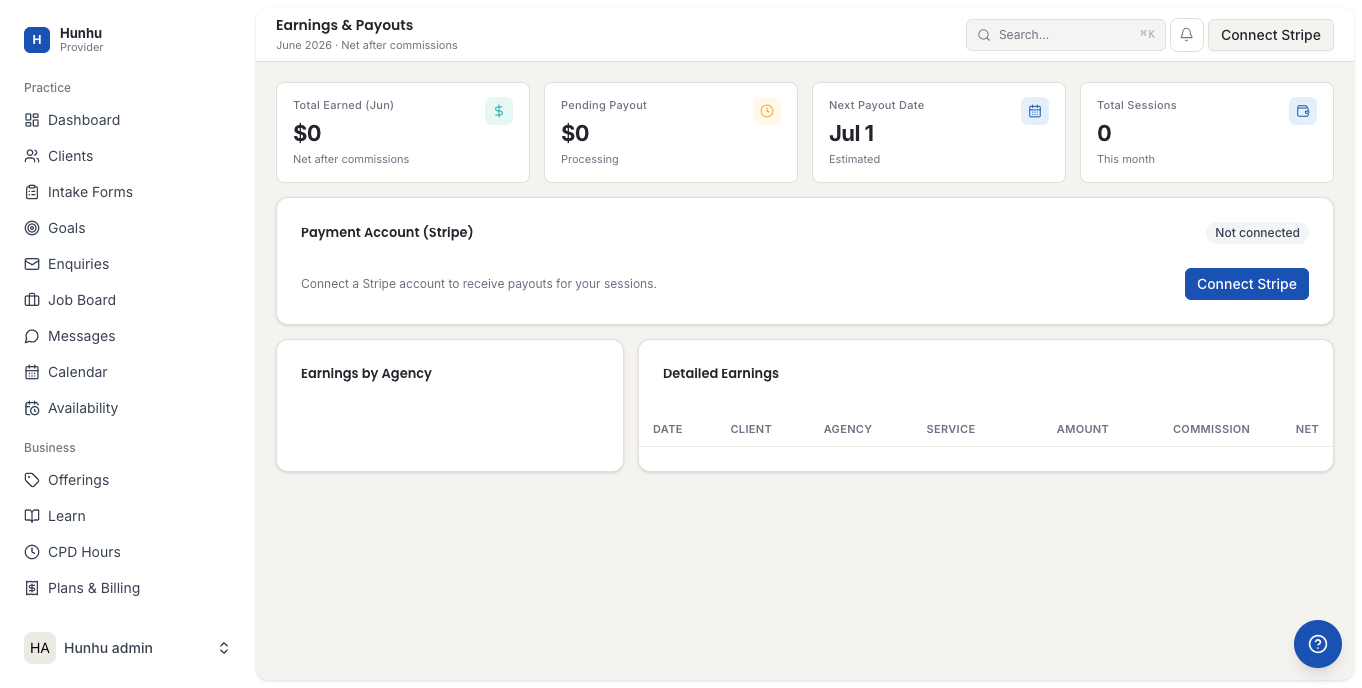Click the Goals target icon

(x=32, y=228)
